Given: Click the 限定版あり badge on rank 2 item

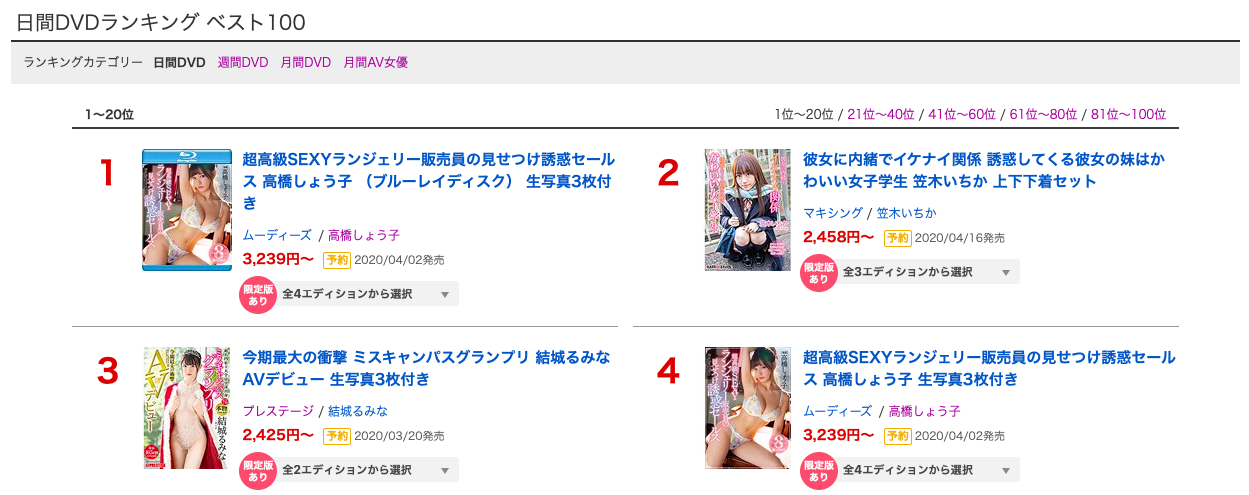Looking at the screenshot, I should coord(819,272).
